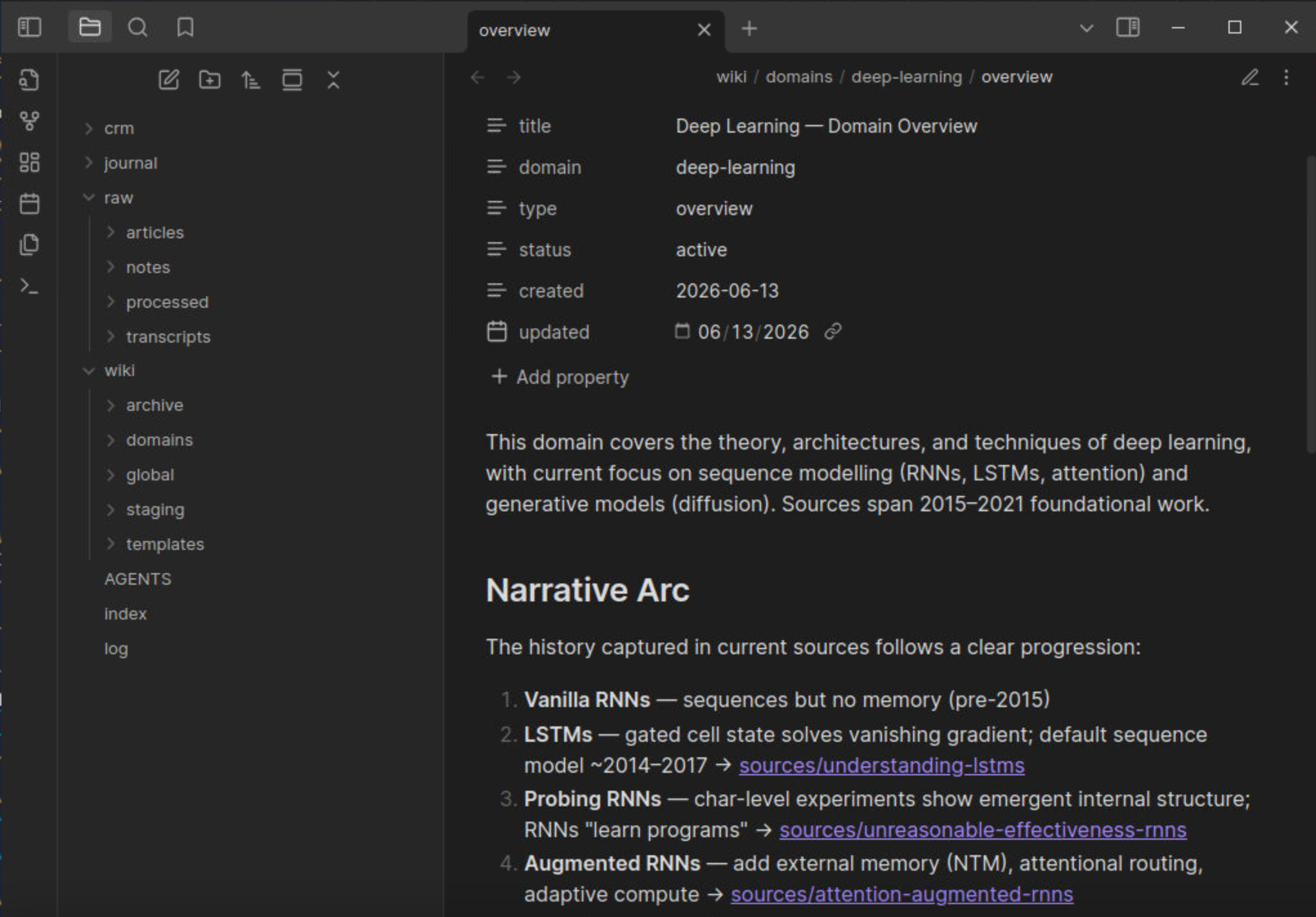
Task: Collapse the raw folder
Action: (x=119, y=198)
